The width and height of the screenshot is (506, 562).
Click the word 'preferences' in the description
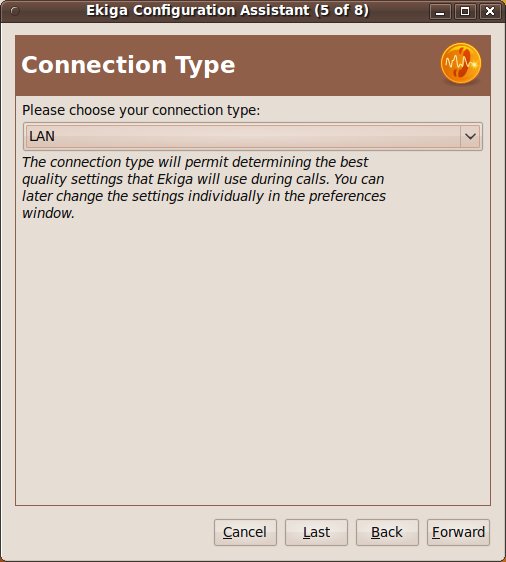coord(347,196)
